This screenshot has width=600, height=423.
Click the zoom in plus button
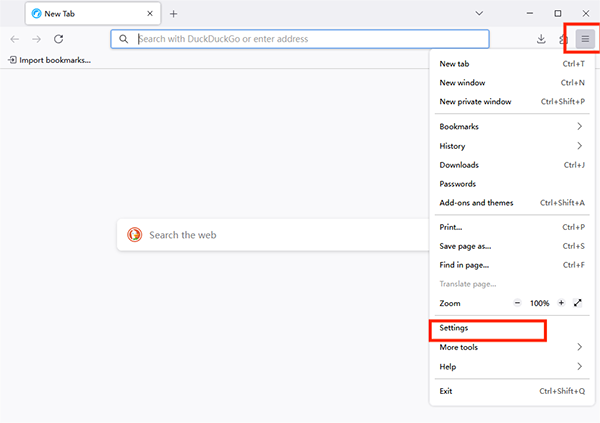[x=562, y=302]
